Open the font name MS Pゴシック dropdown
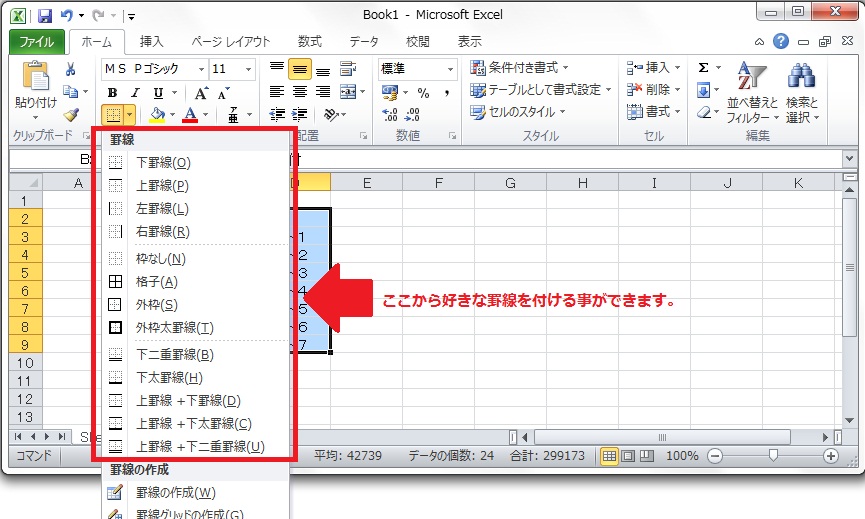This screenshot has width=865, height=519. click(201, 69)
